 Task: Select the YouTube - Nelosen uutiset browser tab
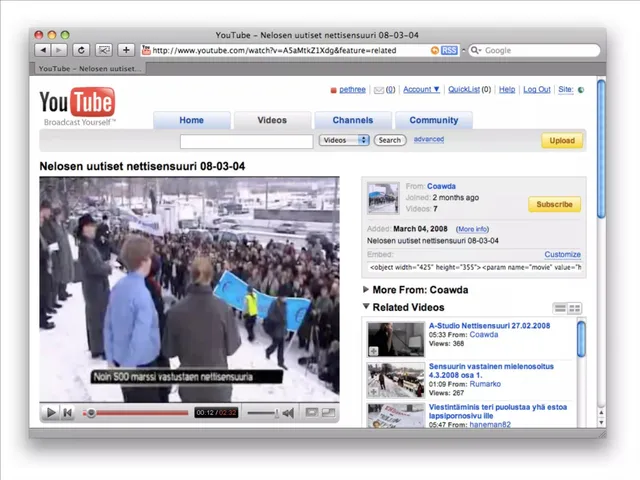(x=89, y=69)
